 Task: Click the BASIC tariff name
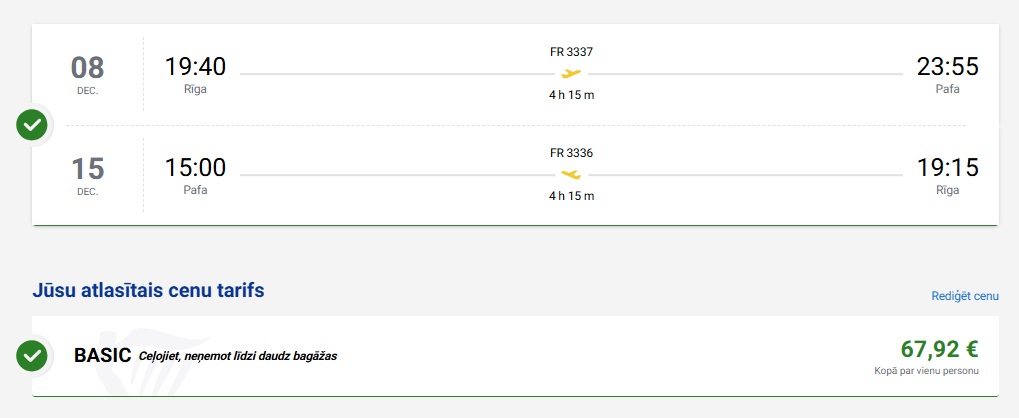pos(103,355)
